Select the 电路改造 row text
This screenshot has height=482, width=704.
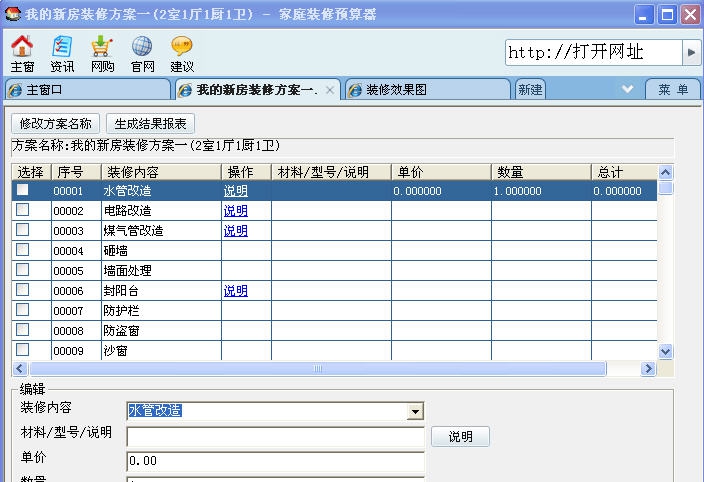[x=128, y=210]
